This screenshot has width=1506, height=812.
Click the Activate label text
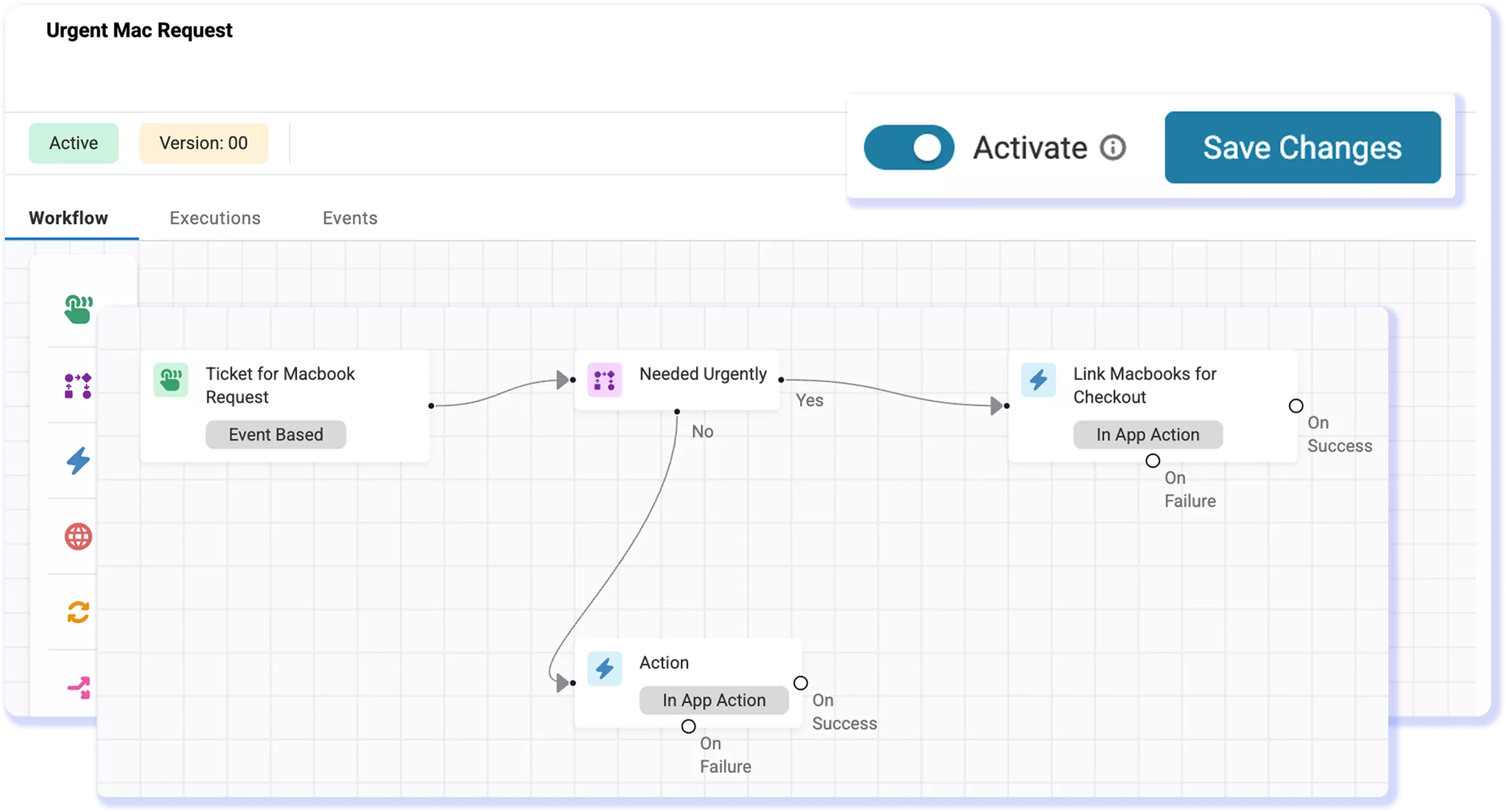tap(1030, 147)
